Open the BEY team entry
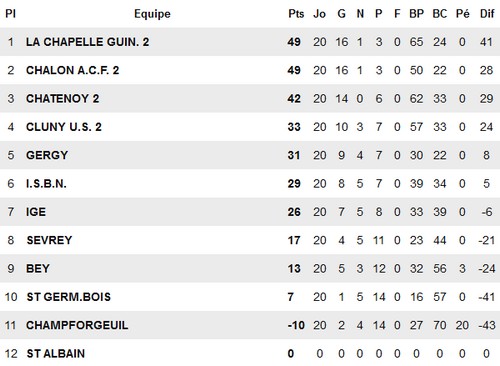 coord(38,269)
